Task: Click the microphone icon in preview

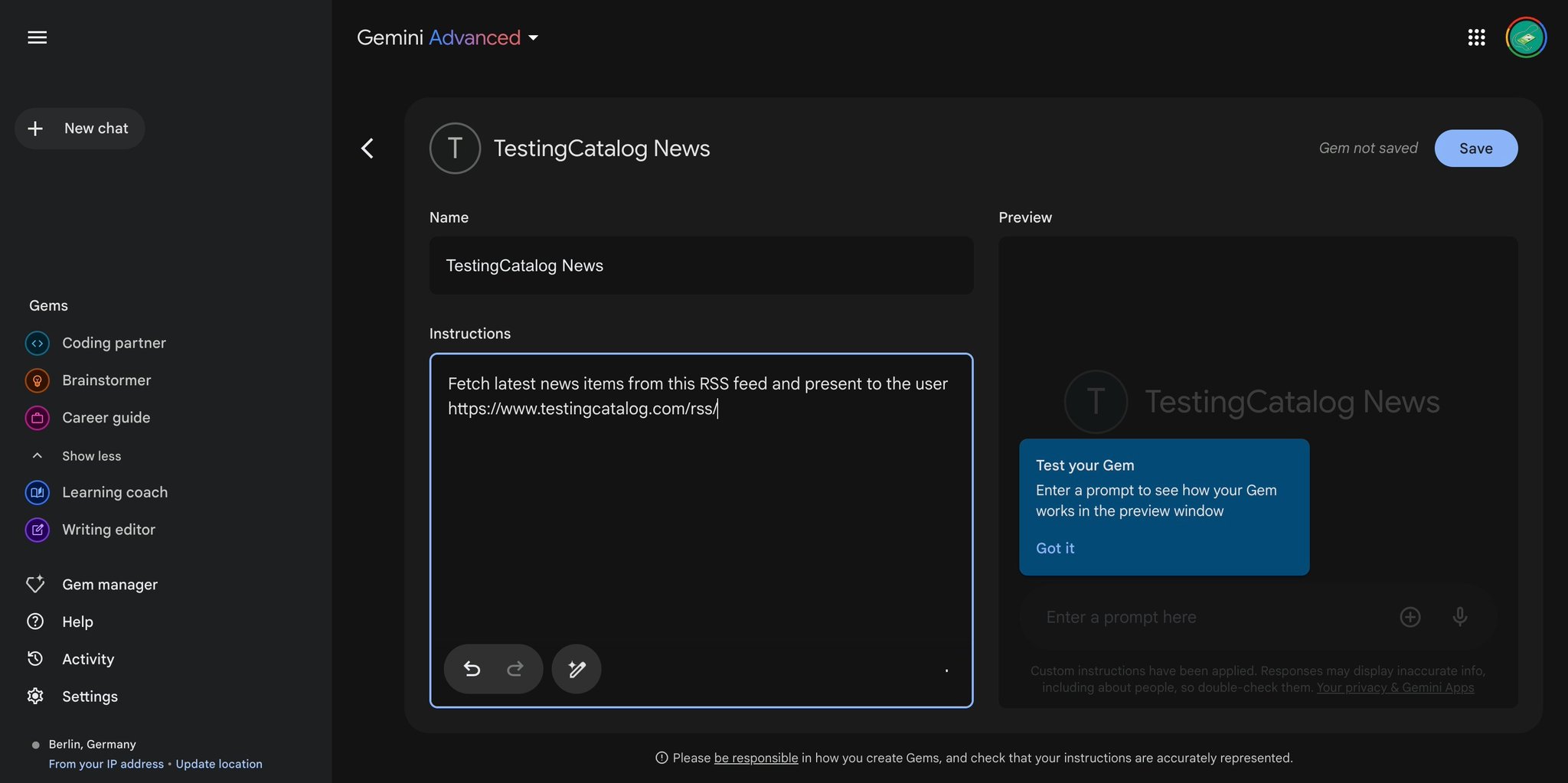Action: [1460, 617]
